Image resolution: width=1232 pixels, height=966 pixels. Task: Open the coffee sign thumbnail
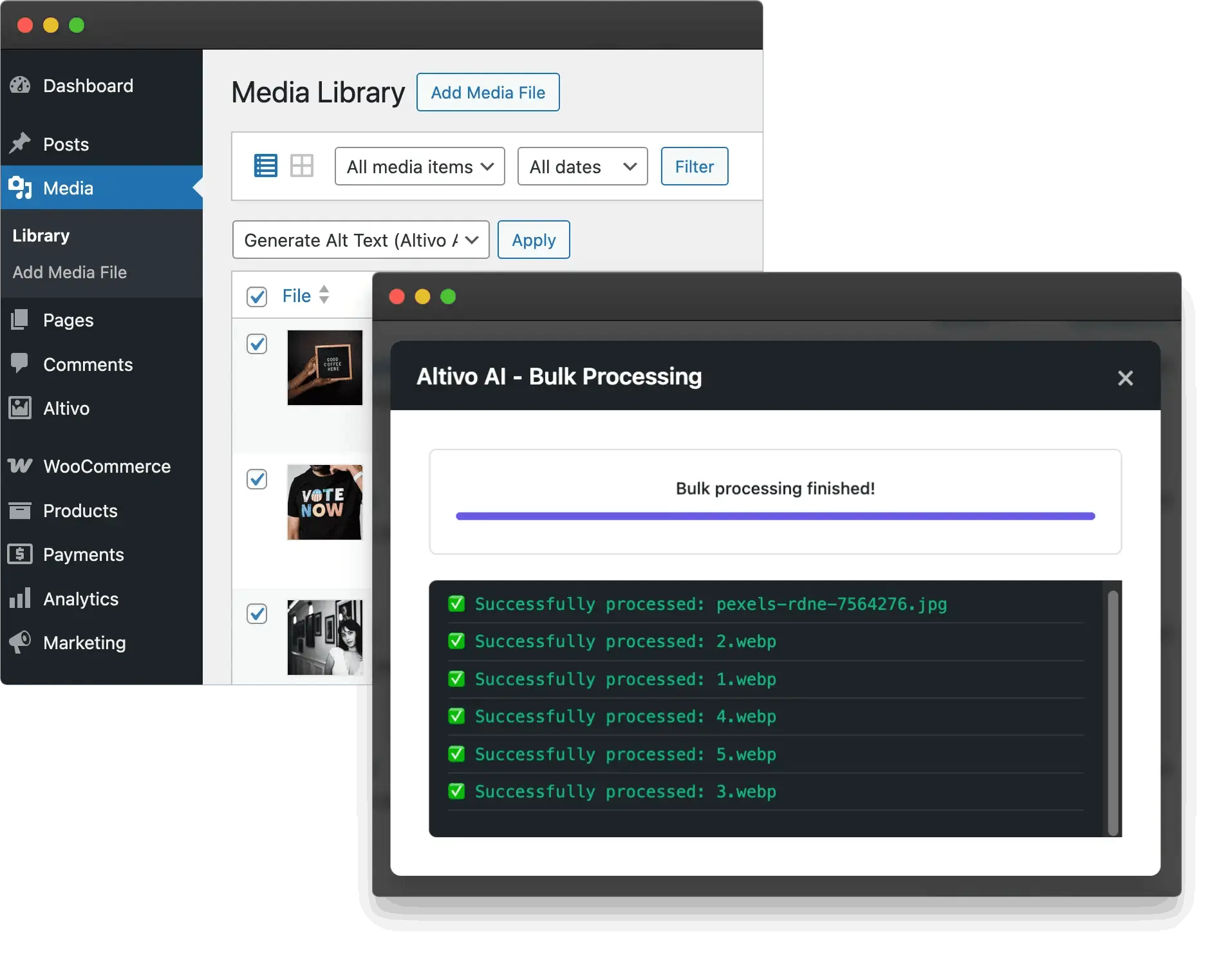324,367
